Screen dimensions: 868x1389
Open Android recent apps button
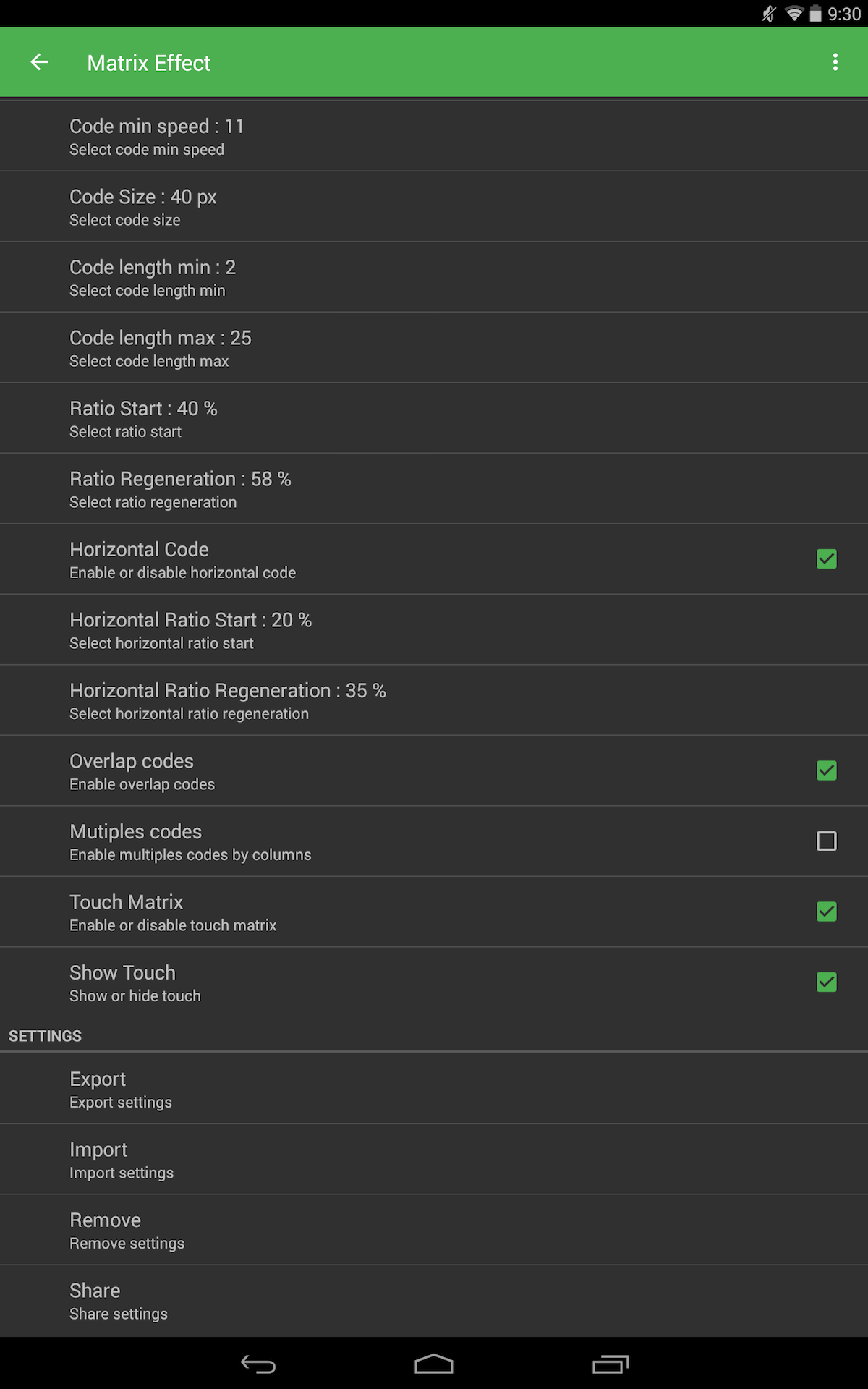coord(610,1364)
